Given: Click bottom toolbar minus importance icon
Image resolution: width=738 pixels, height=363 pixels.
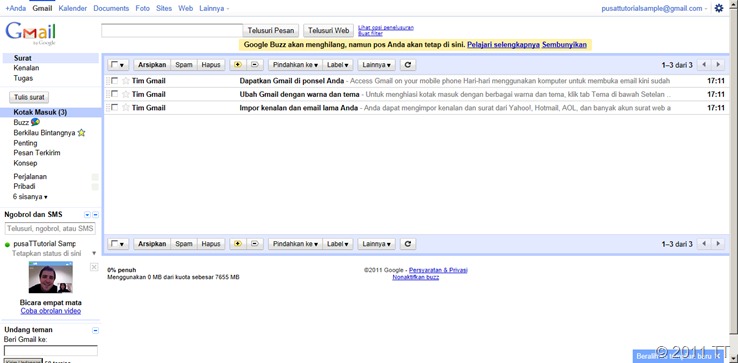Looking at the screenshot, I should [x=255, y=243].
